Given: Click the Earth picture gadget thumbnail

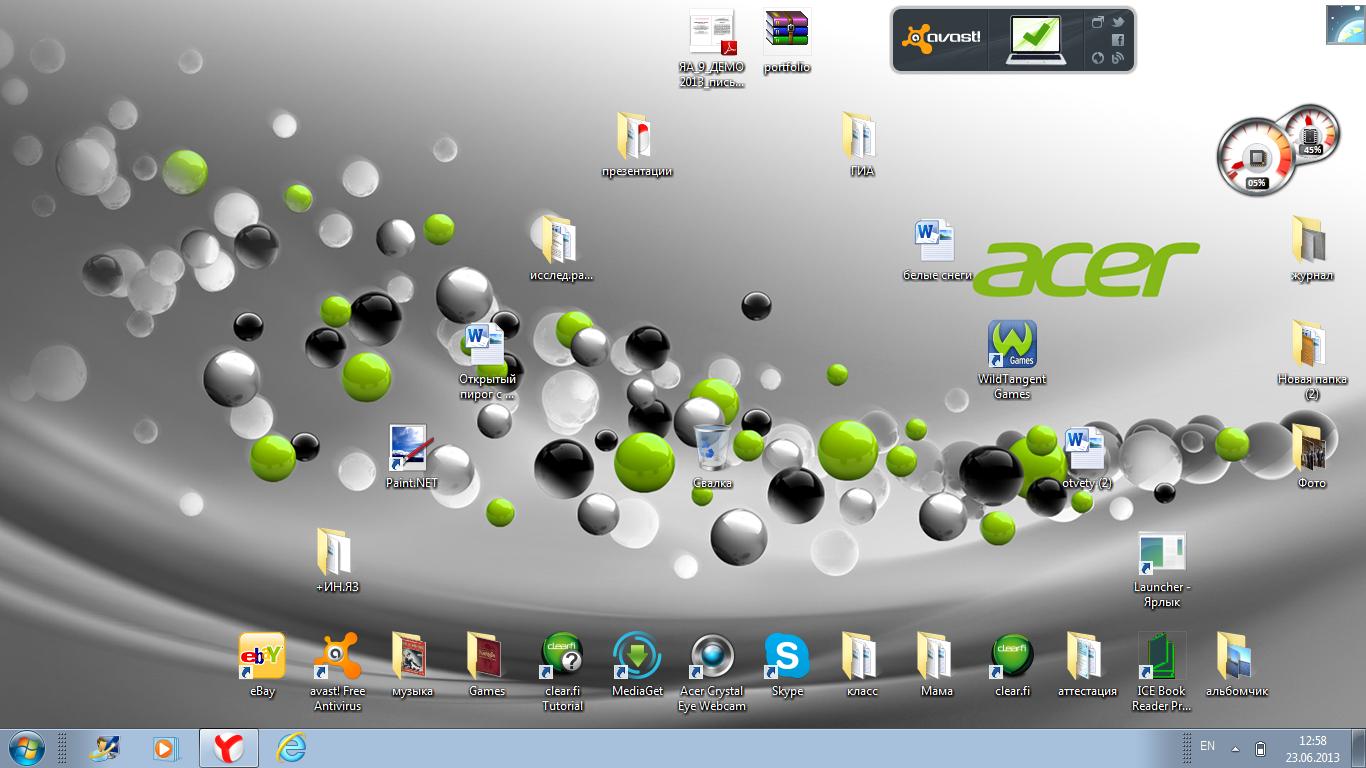Looking at the screenshot, I should click(x=1345, y=25).
